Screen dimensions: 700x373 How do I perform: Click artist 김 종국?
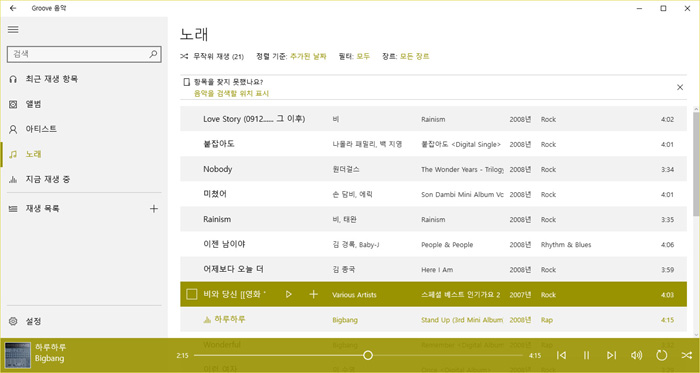(344, 269)
